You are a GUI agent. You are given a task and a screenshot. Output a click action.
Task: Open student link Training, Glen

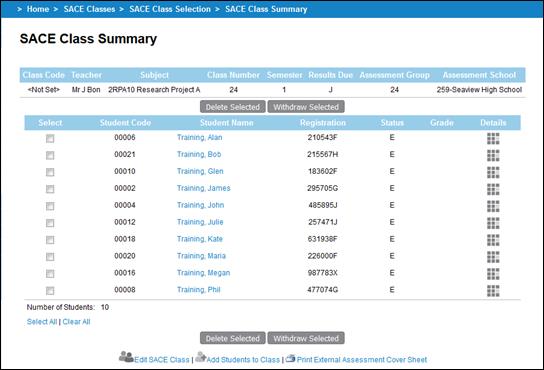(x=200, y=171)
